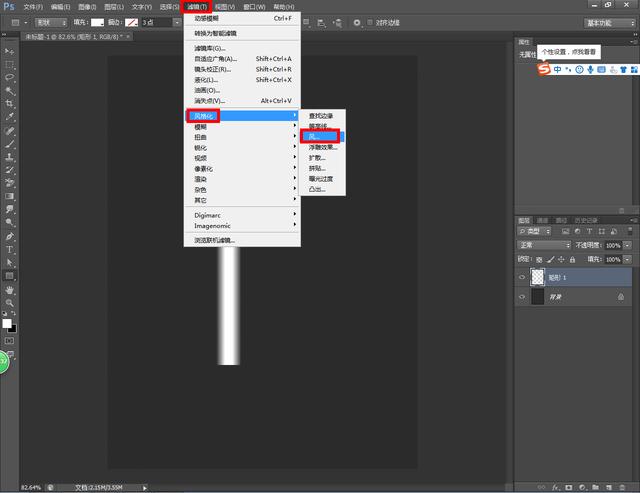Toggle Sogou 中 Chinese/English mode
This screenshot has width=640, height=493.
(558, 70)
